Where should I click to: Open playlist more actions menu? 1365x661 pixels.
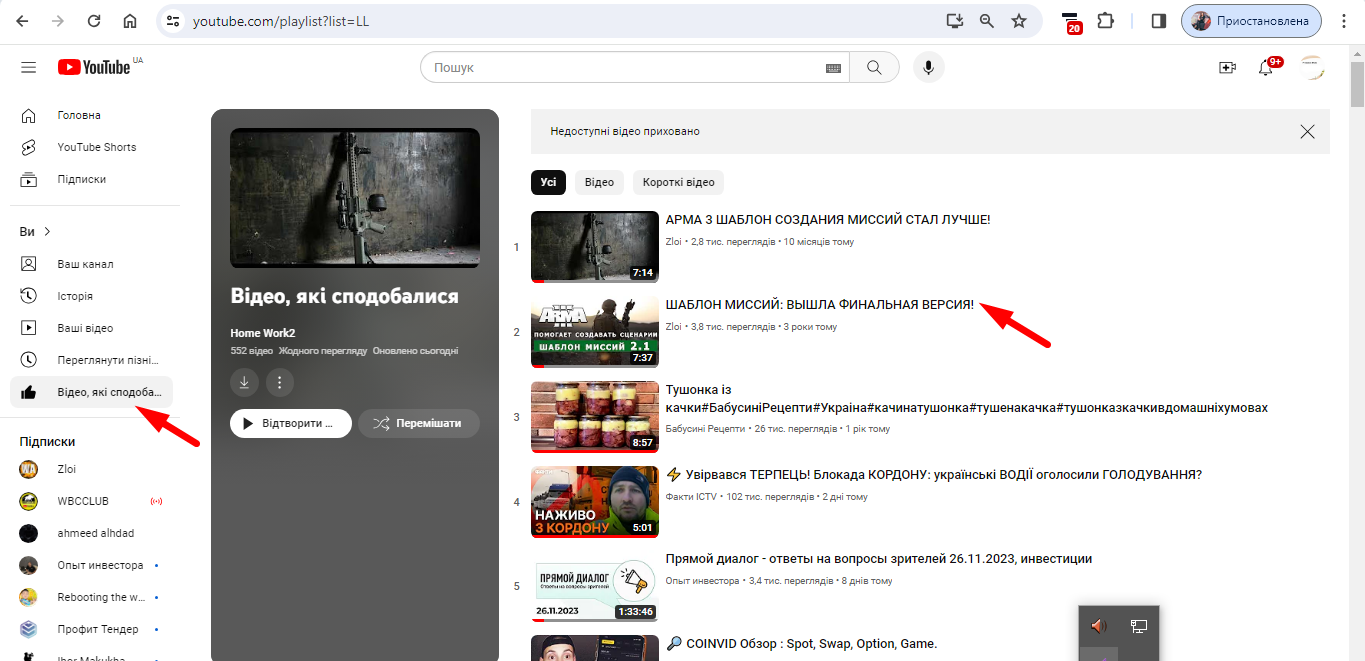tap(280, 382)
